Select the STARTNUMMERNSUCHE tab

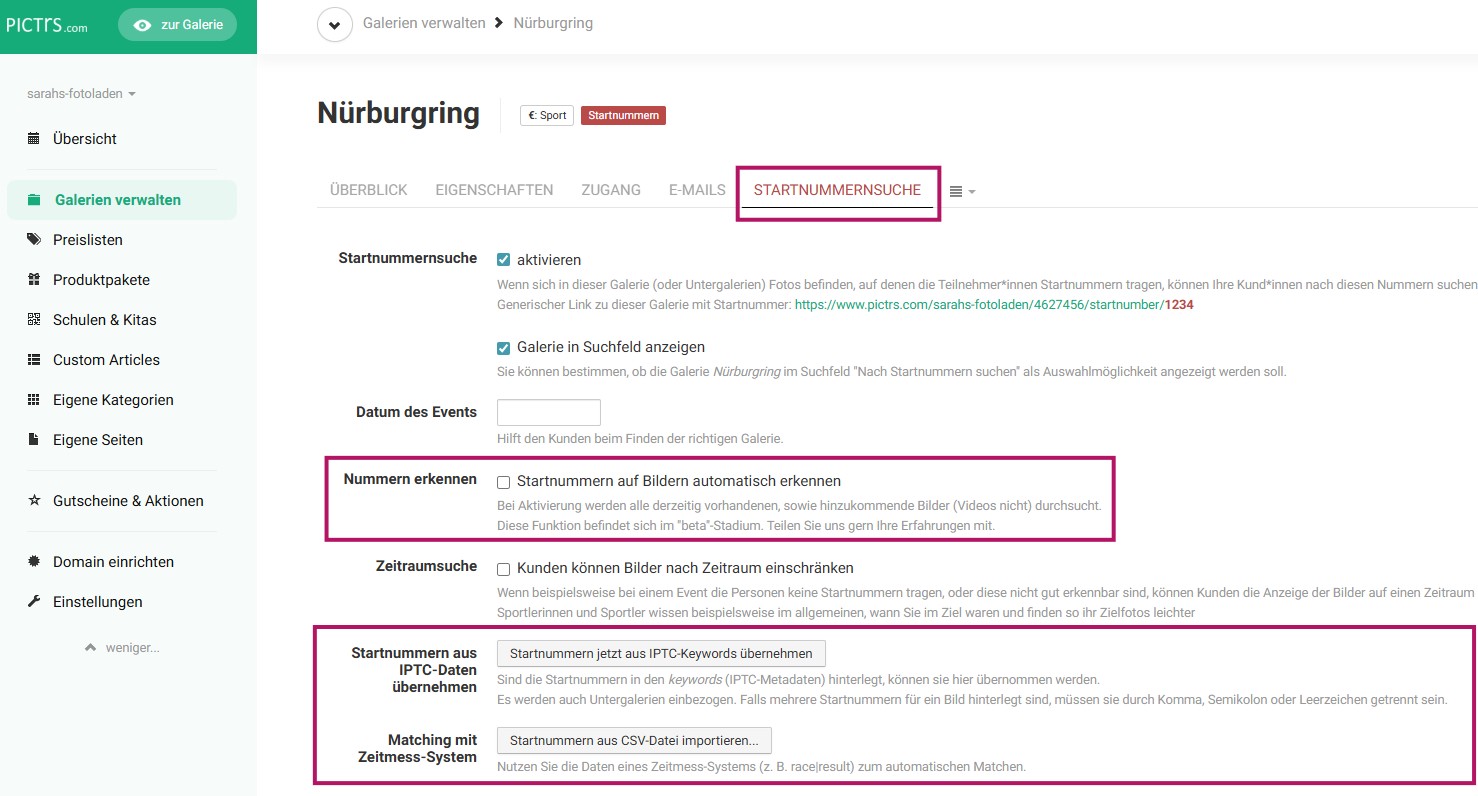point(837,190)
